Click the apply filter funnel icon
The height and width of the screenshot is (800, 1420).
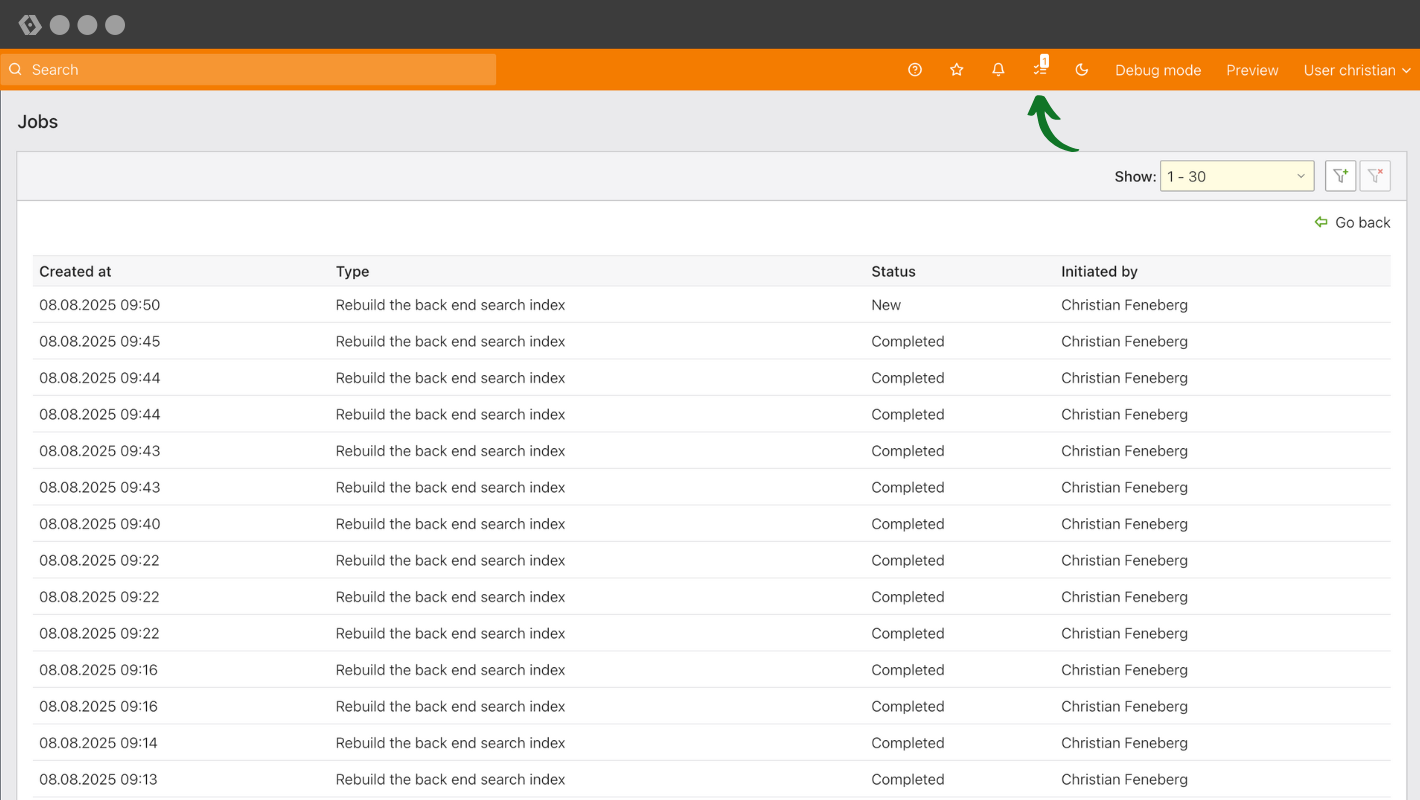point(1340,176)
